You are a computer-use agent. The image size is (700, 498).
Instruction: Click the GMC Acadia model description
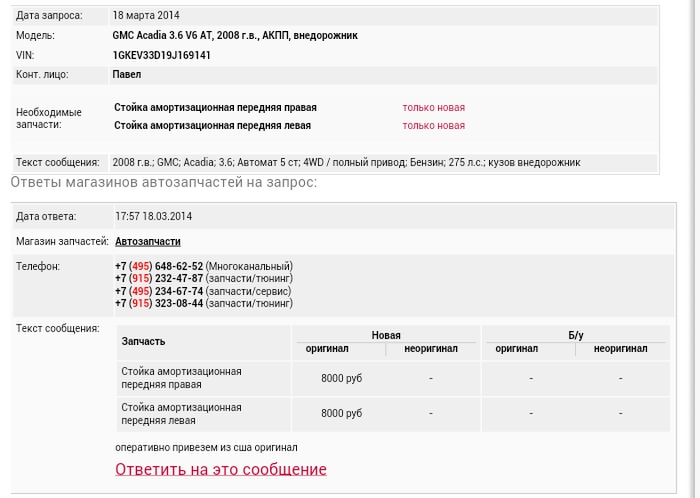coord(235,35)
